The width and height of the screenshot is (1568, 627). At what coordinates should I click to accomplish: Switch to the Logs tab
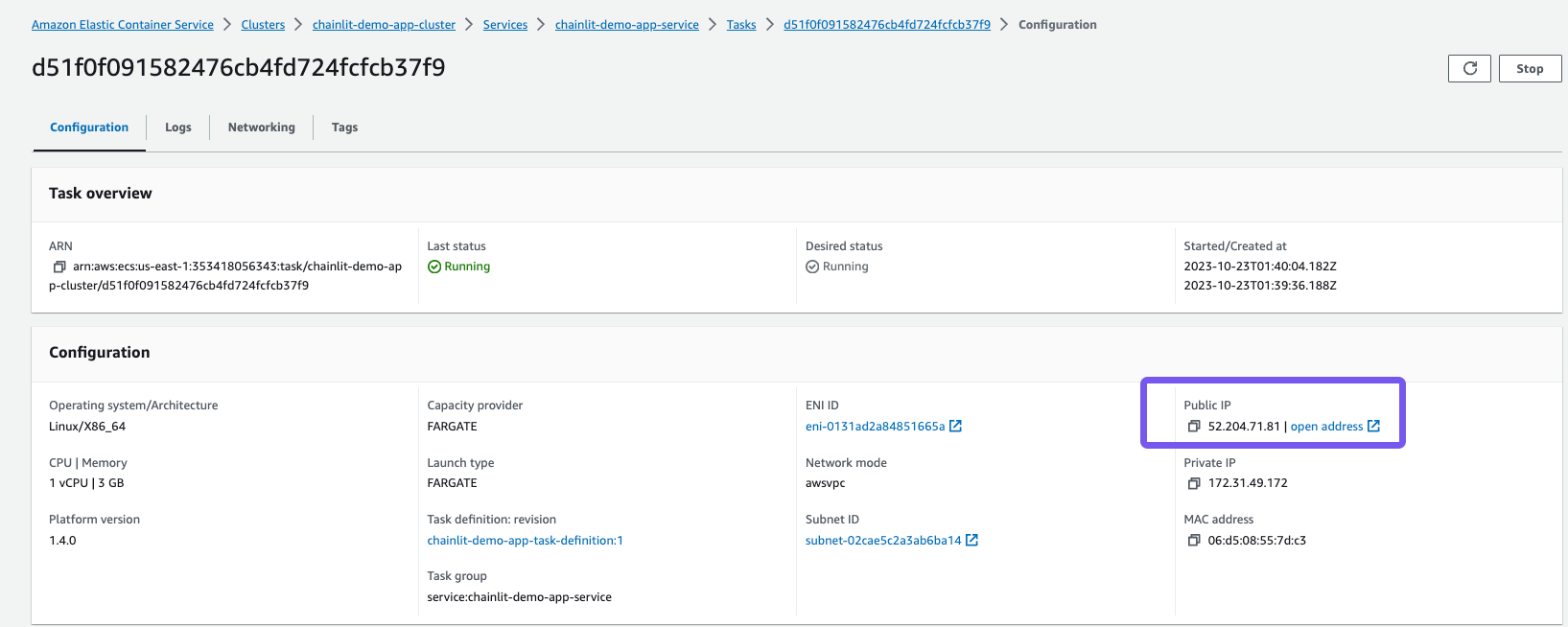pos(178,128)
